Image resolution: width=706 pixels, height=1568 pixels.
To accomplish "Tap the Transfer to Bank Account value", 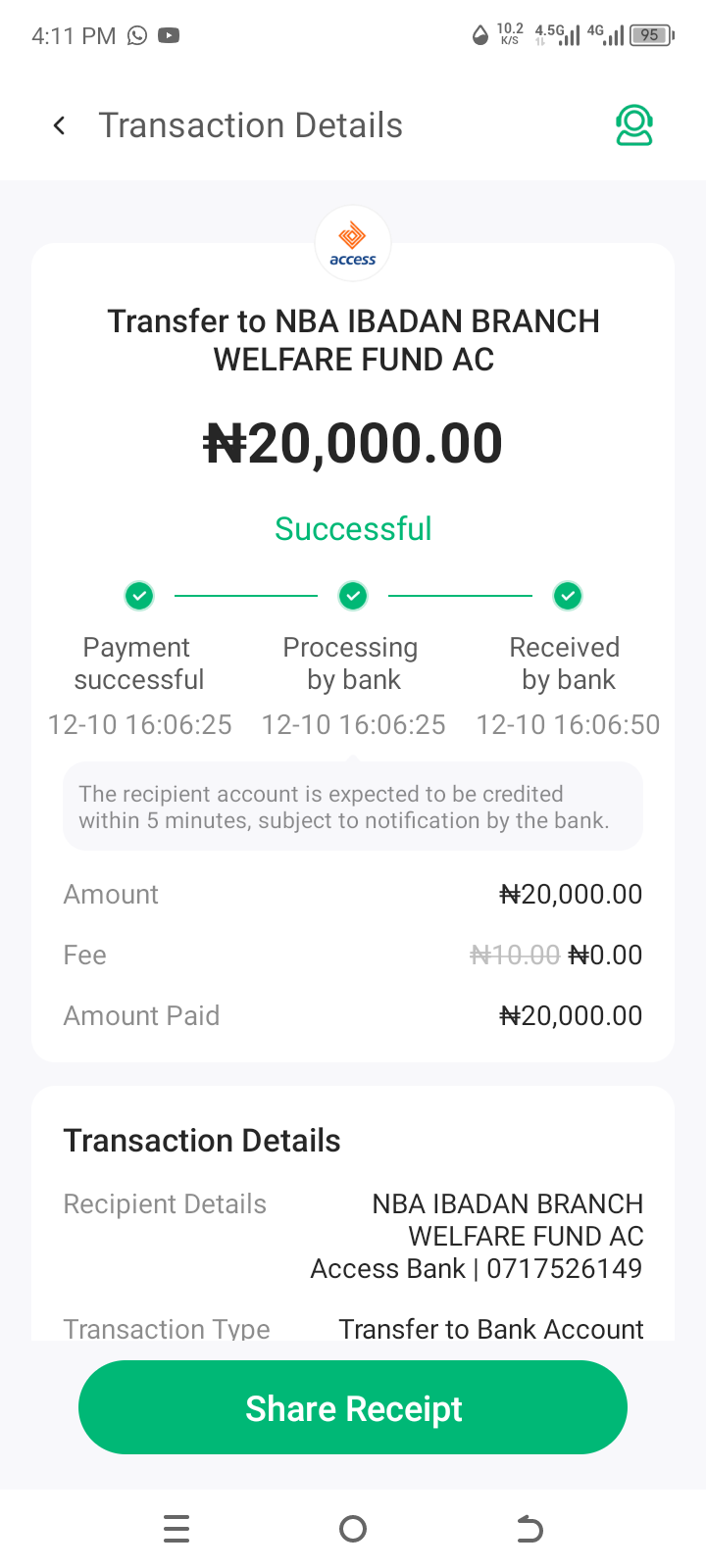I will click(490, 1329).
